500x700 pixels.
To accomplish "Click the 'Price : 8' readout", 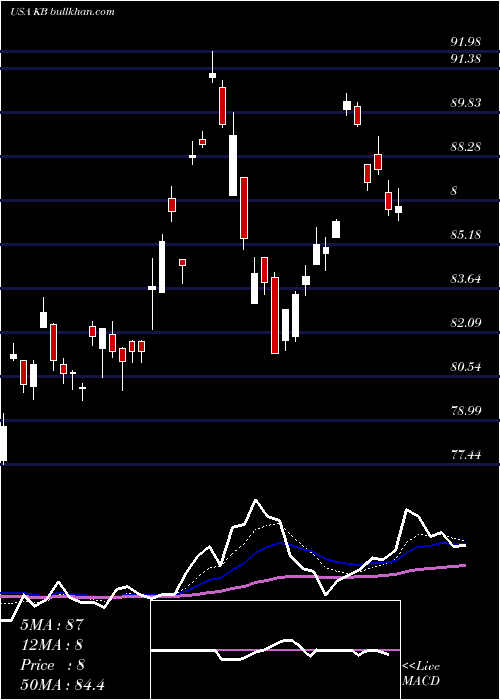I will tap(52, 665).
